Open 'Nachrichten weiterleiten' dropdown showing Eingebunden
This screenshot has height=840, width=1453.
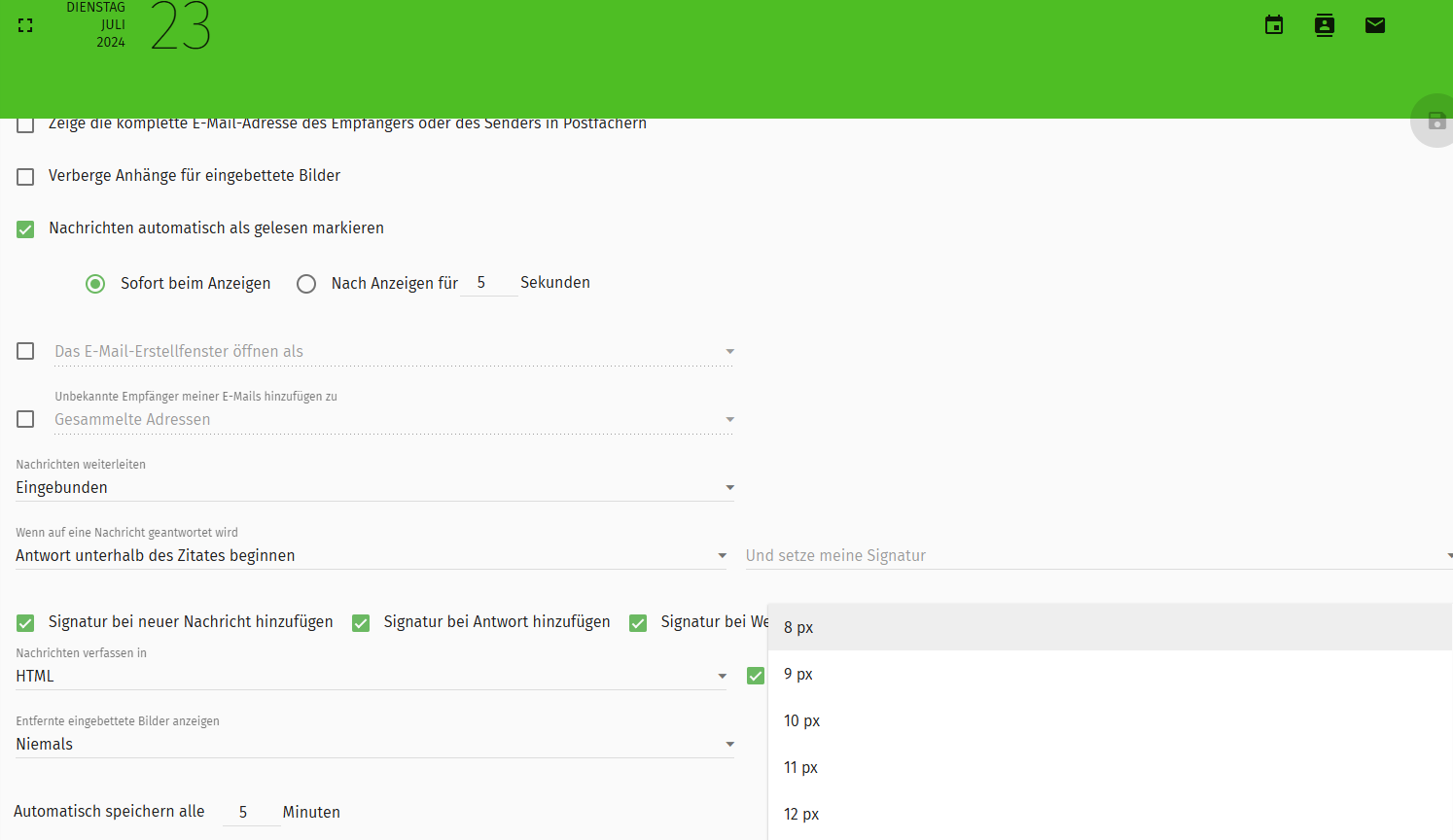point(374,488)
